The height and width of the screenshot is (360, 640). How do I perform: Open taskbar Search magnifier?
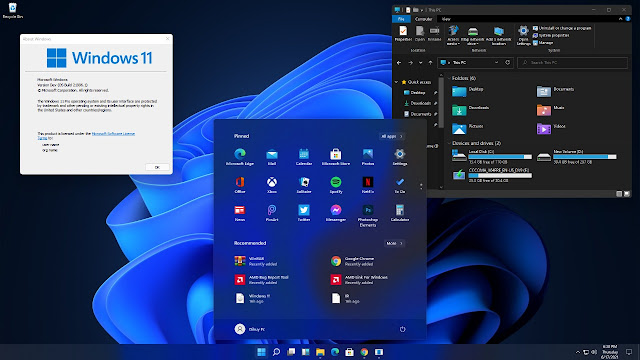(276, 352)
